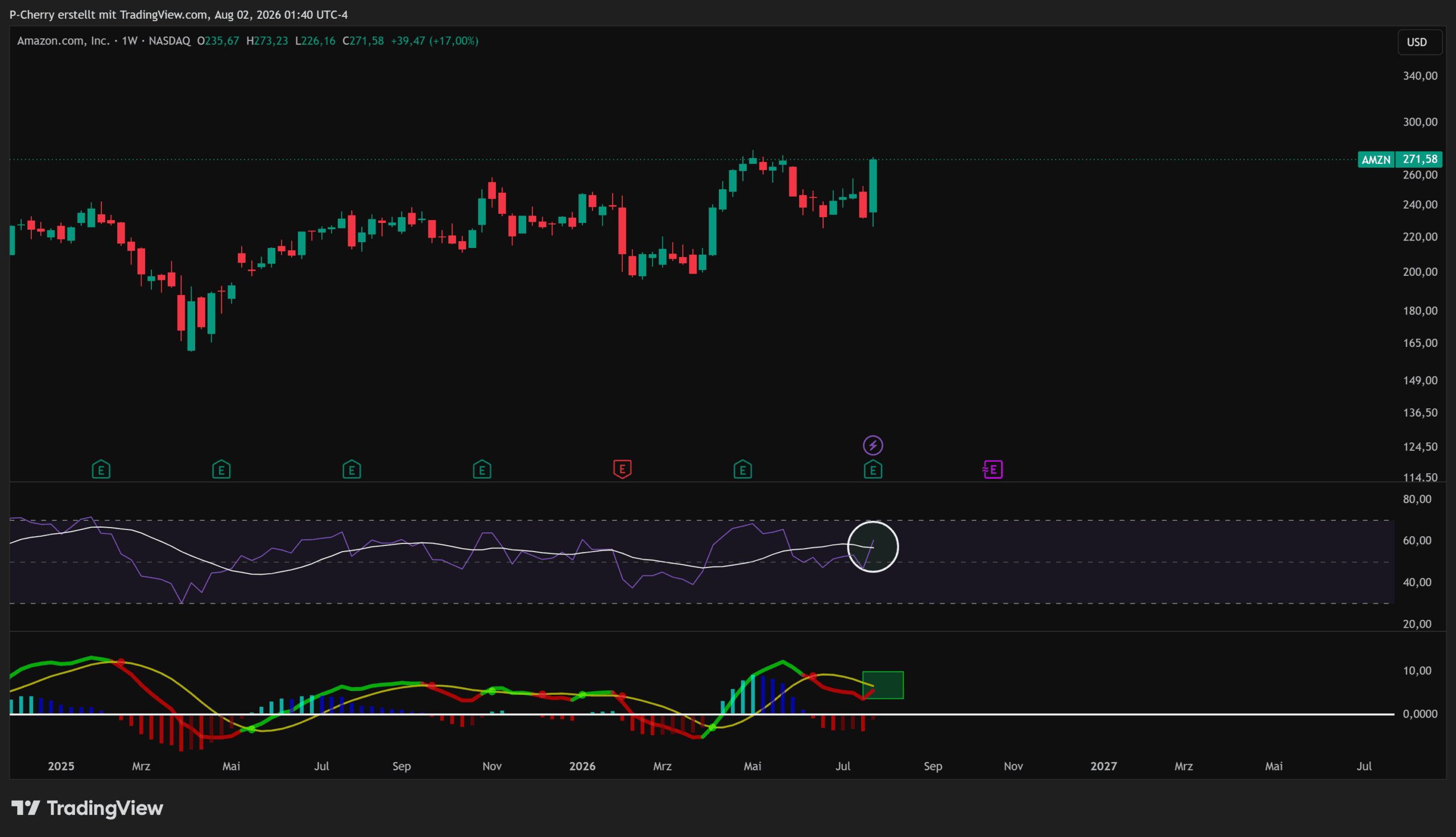1456x837 pixels.
Task: Click the open value O235,67
Action: 218,41
